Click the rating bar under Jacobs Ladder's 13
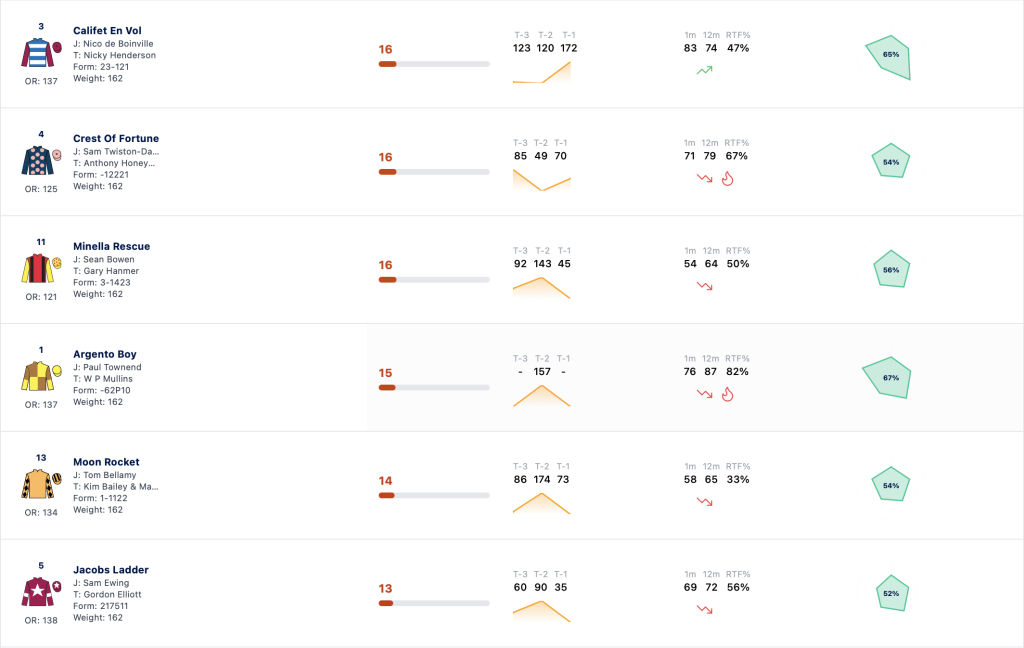The height and width of the screenshot is (648, 1024). coord(434,603)
